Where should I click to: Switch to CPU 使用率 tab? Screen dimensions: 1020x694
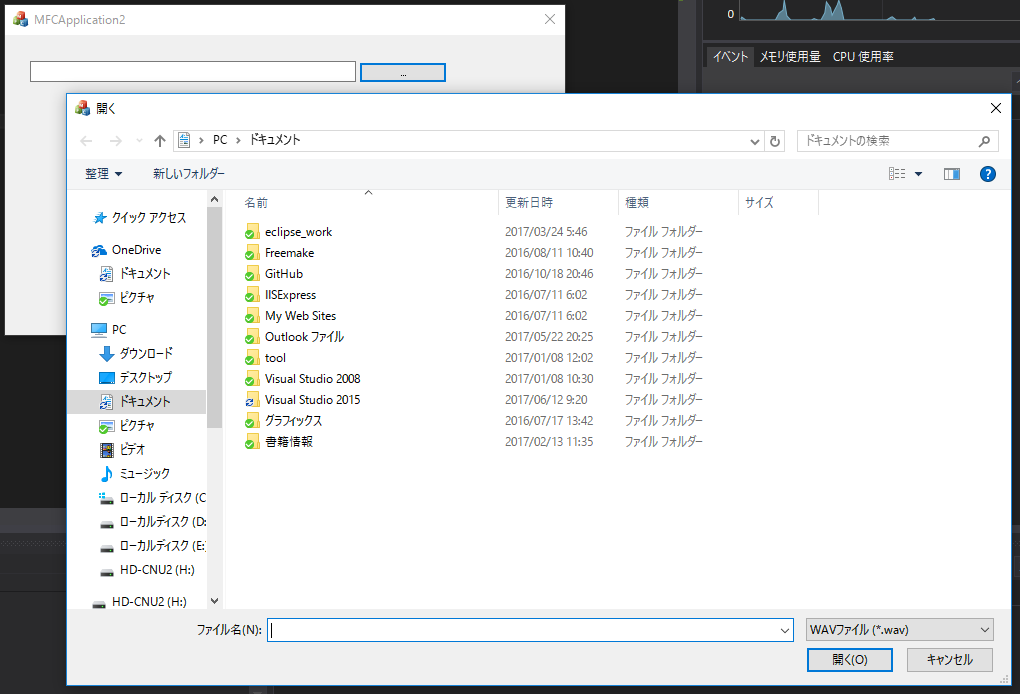pyautogui.click(x=863, y=57)
